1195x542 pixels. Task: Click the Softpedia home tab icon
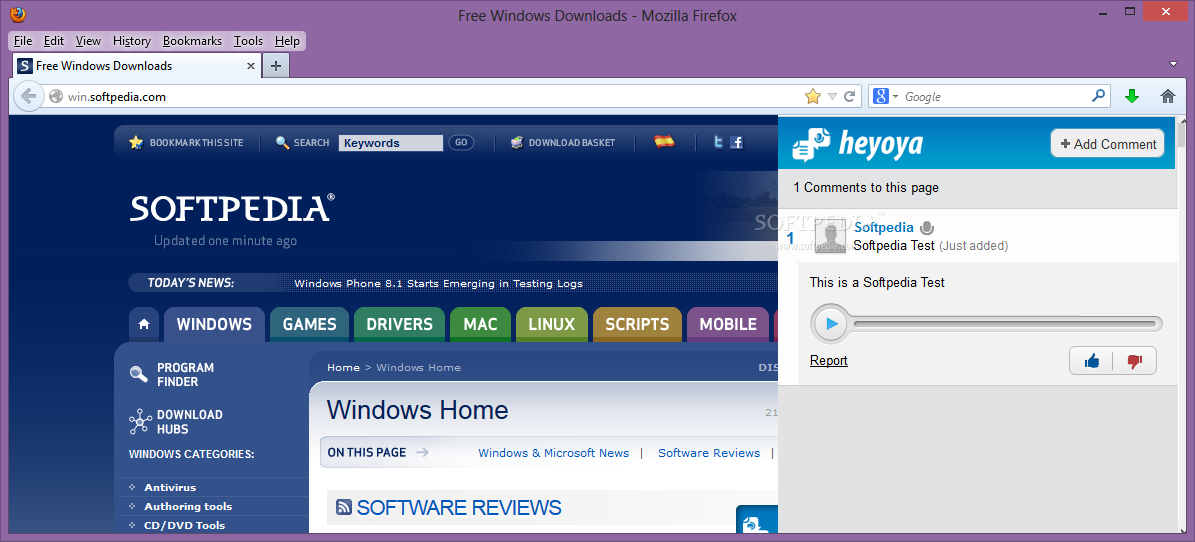(x=144, y=324)
